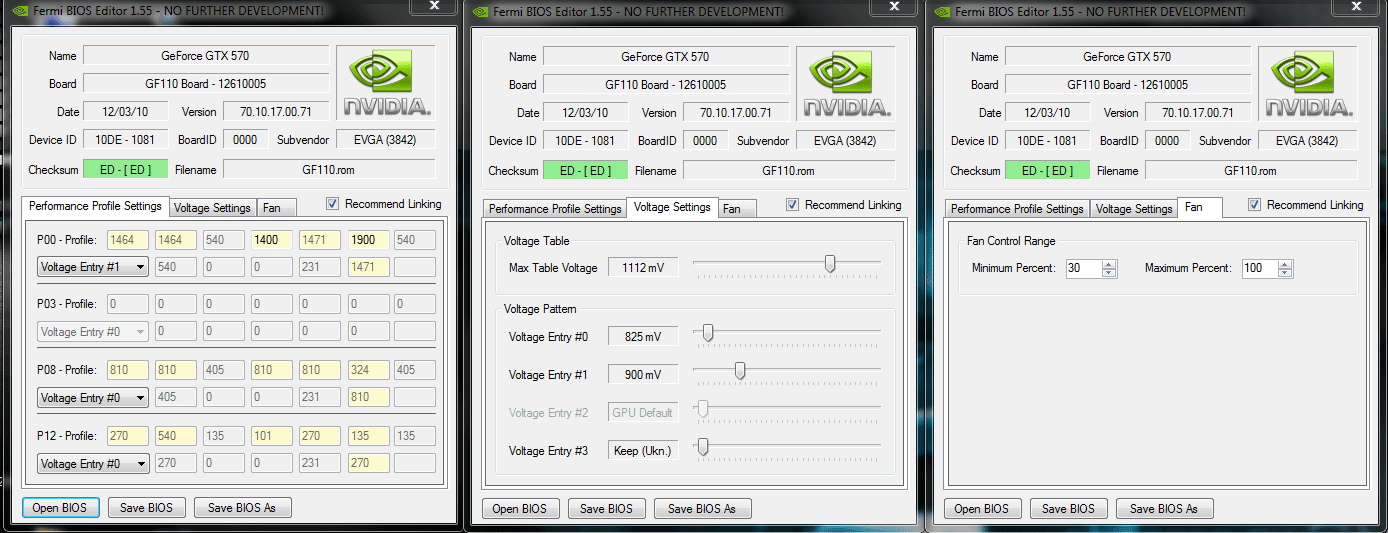The width and height of the screenshot is (1388, 533).
Task: Click the P12 profile field showing 540
Action: coord(176,437)
